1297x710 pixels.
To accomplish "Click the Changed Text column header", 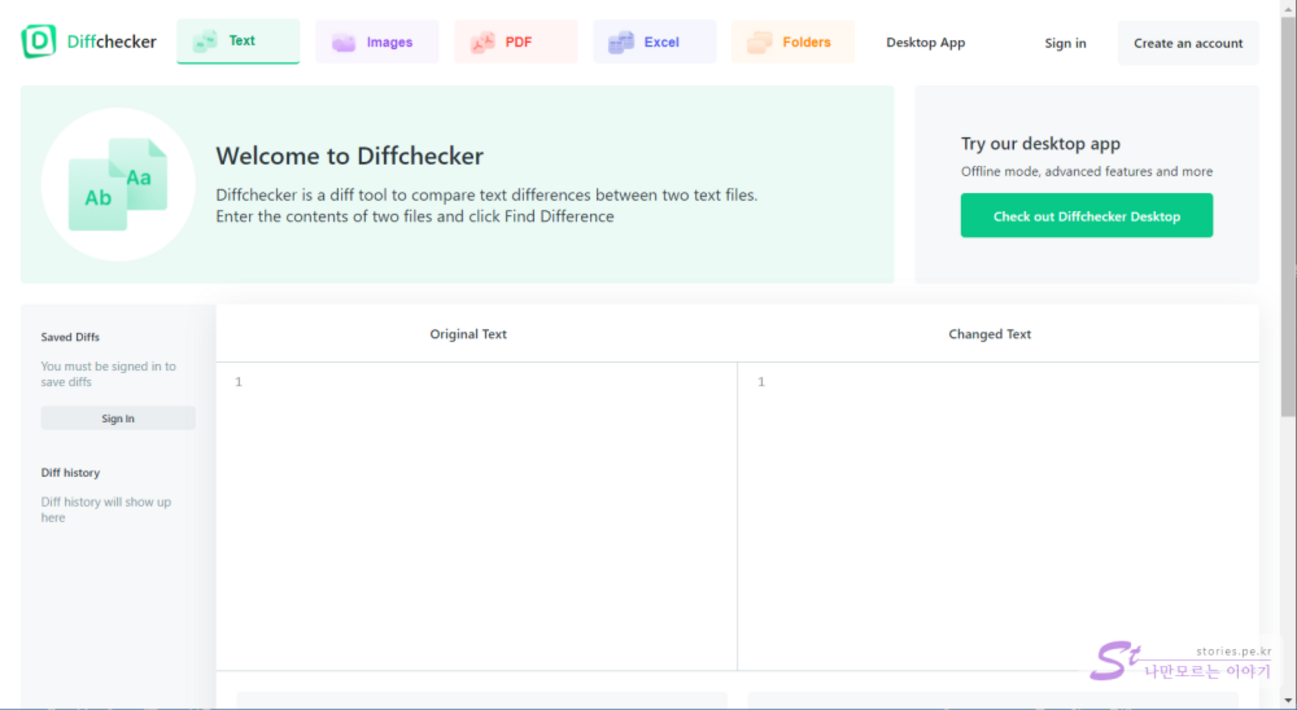I will tap(989, 334).
